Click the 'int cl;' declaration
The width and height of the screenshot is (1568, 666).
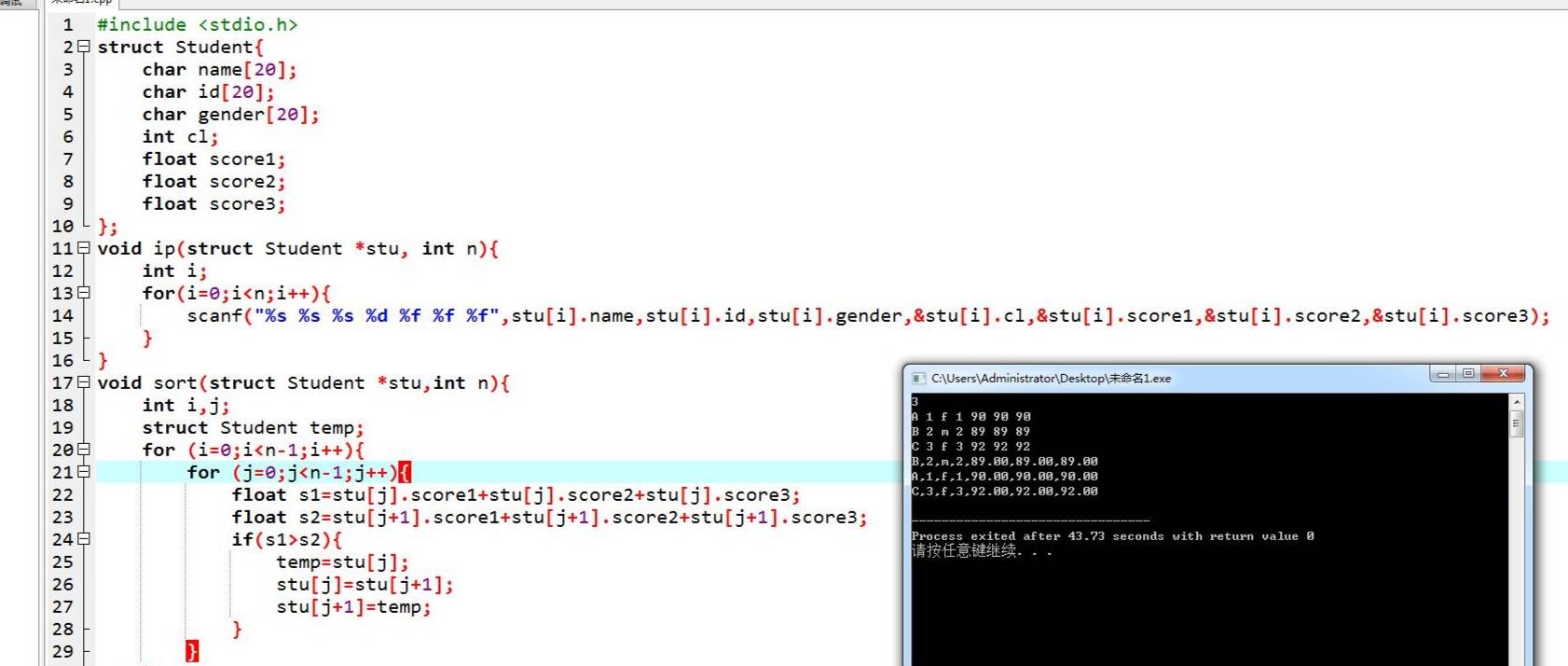tap(180, 136)
